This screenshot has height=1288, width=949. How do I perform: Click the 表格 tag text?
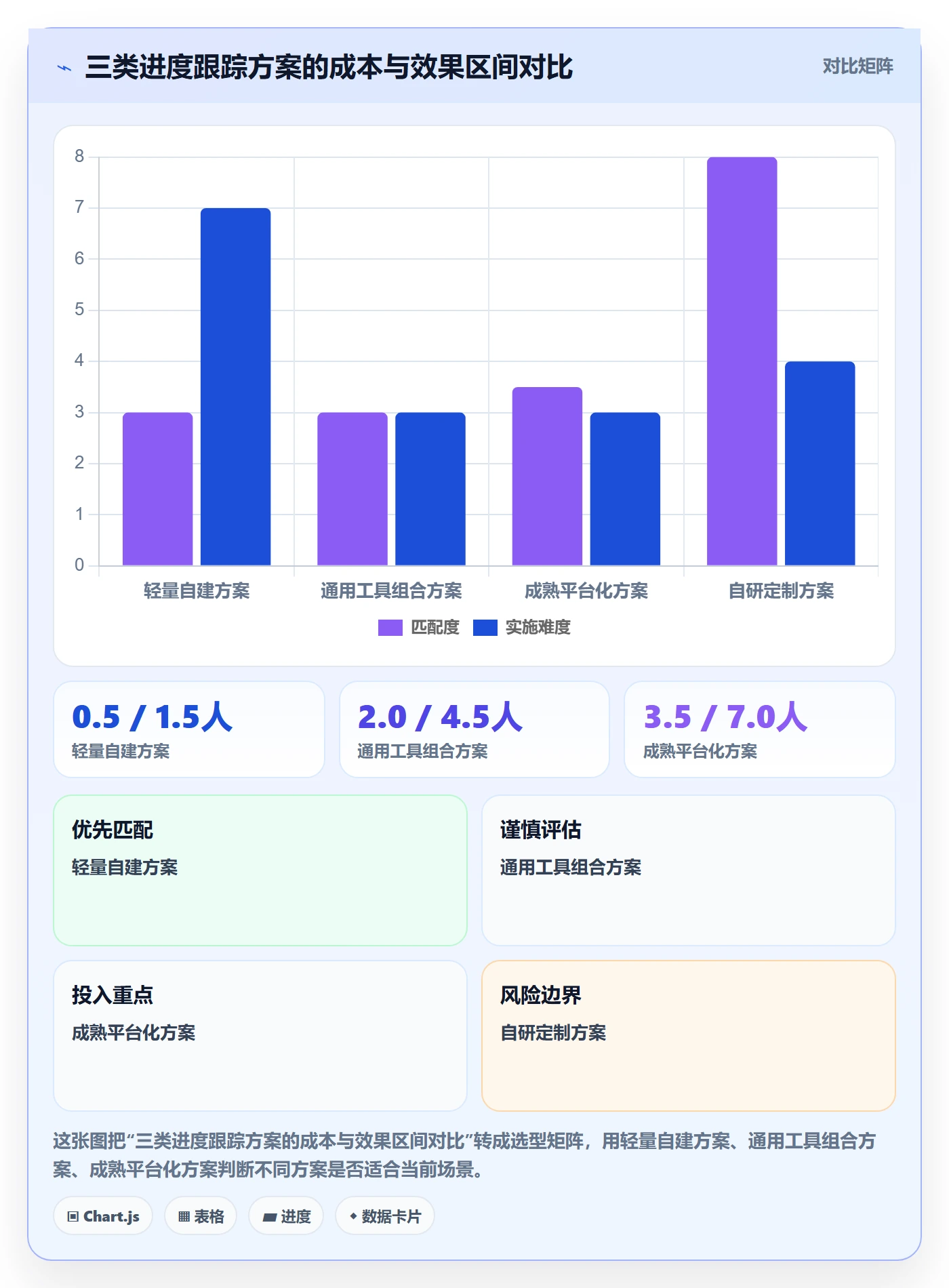tap(209, 1217)
